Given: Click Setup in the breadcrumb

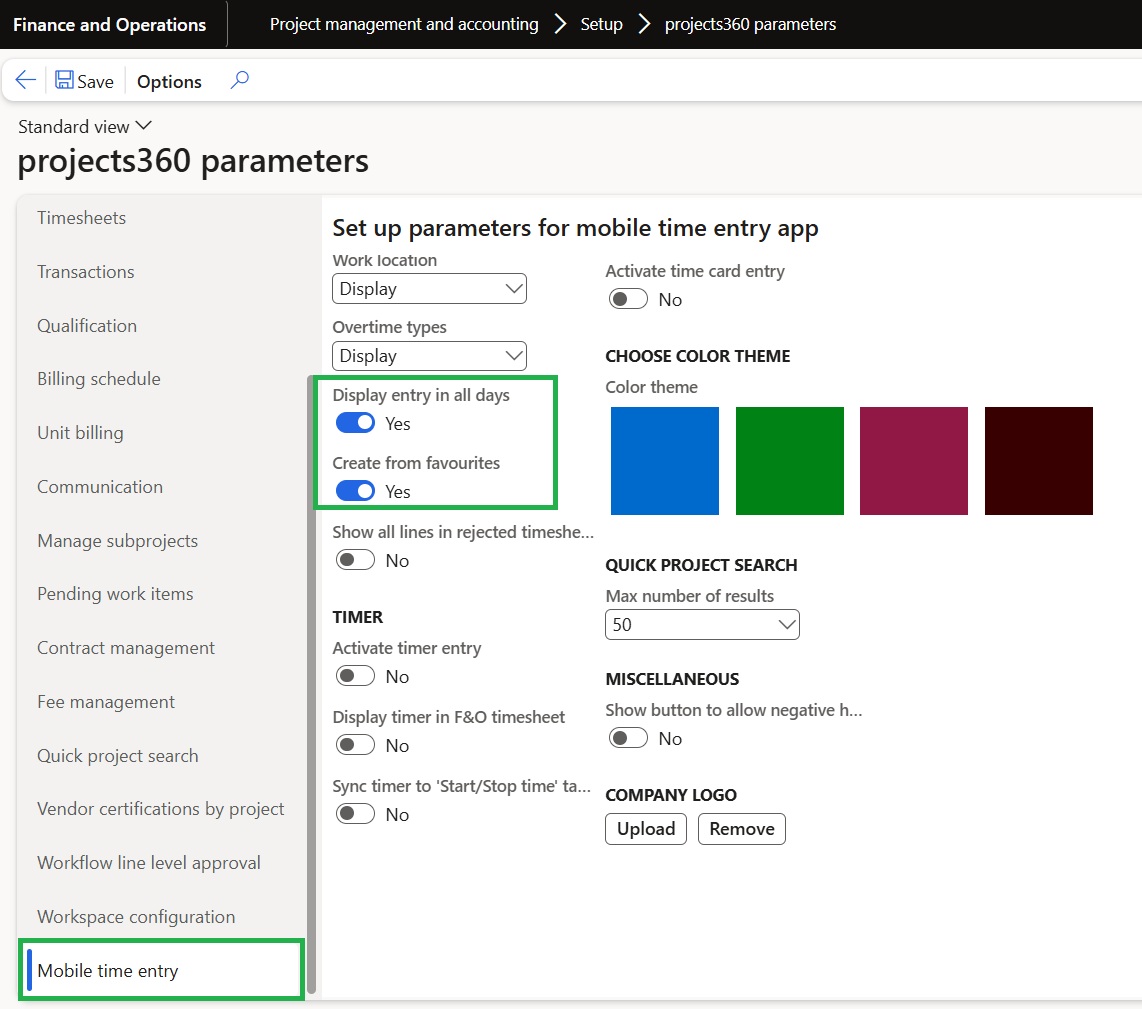Looking at the screenshot, I should (x=601, y=24).
